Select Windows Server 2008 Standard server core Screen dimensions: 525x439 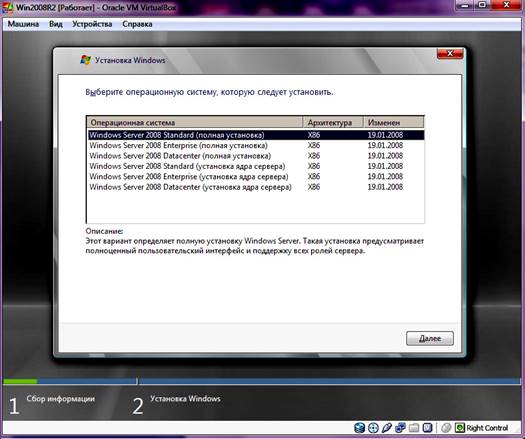(x=255, y=166)
